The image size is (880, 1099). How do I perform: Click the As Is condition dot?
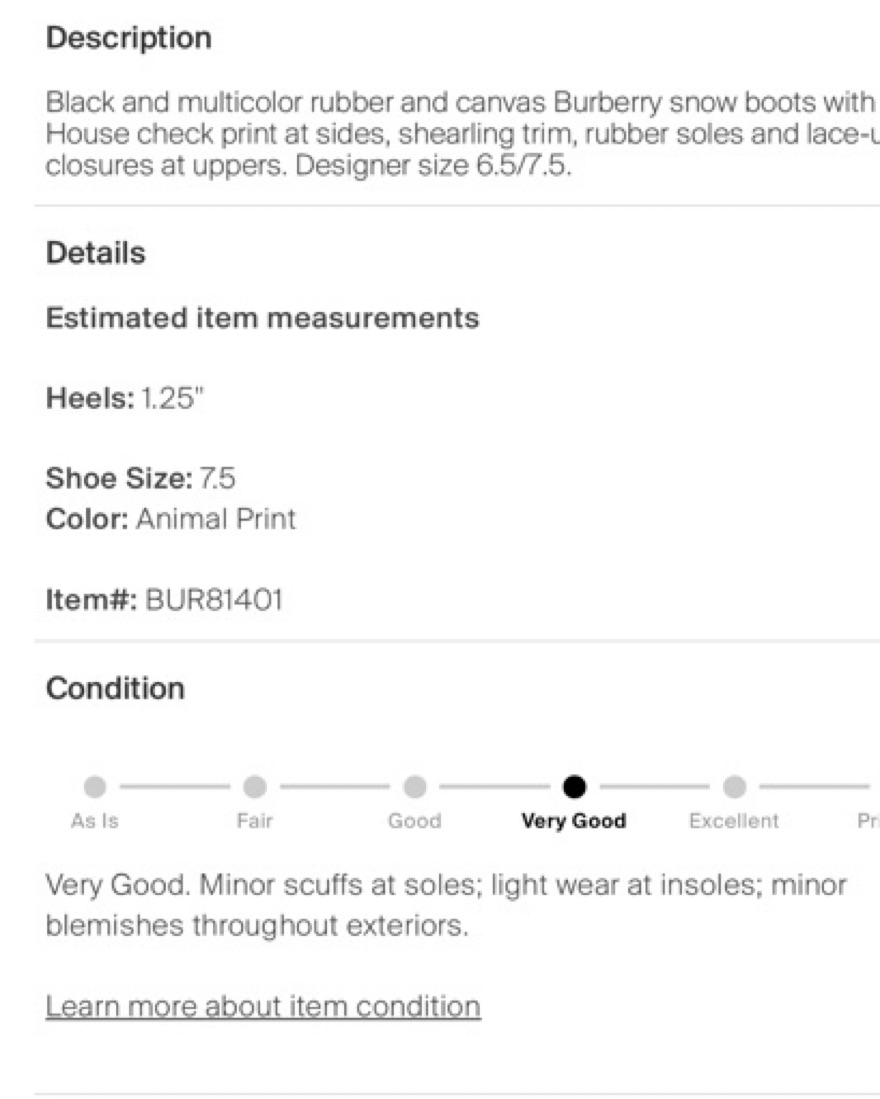coord(95,786)
